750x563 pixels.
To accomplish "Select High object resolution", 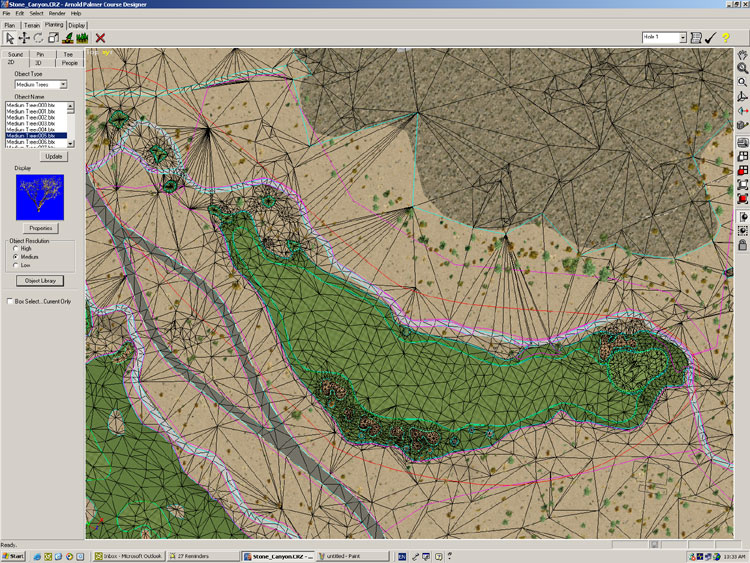I will (x=15, y=249).
